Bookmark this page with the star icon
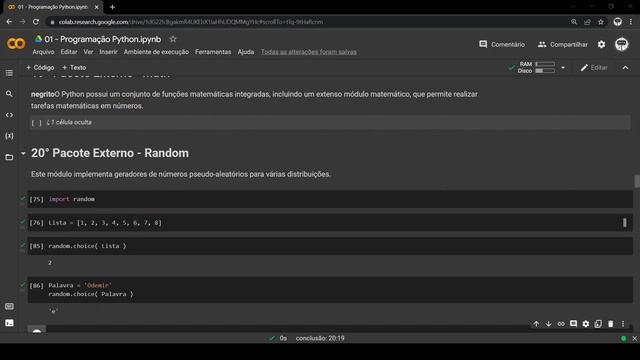The width and height of the screenshot is (640, 360). pyautogui.click(x=601, y=22)
